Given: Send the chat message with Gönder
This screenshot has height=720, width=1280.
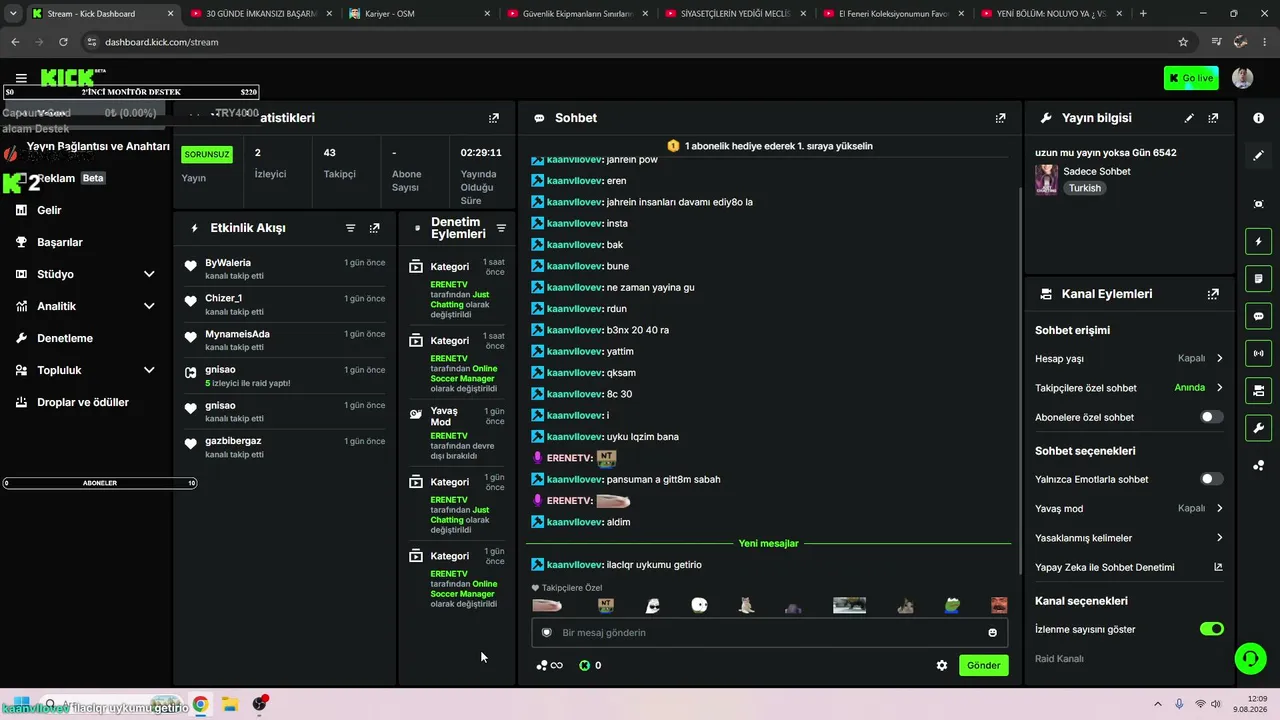Looking at the screenshot, I should [983, 665].
